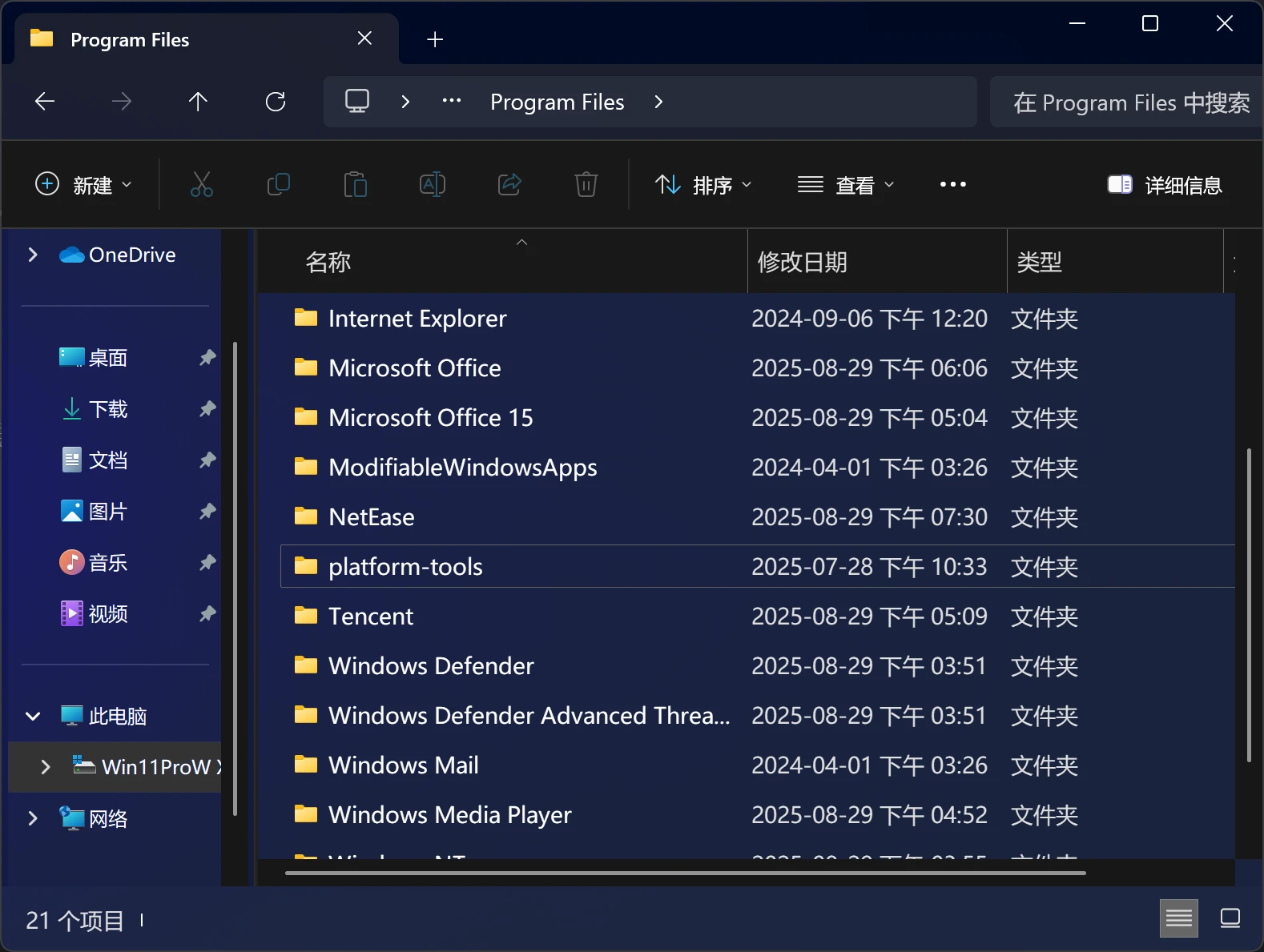Click the Delete trash can icon
Screen dimensions: 1264x952
point(586,185)
